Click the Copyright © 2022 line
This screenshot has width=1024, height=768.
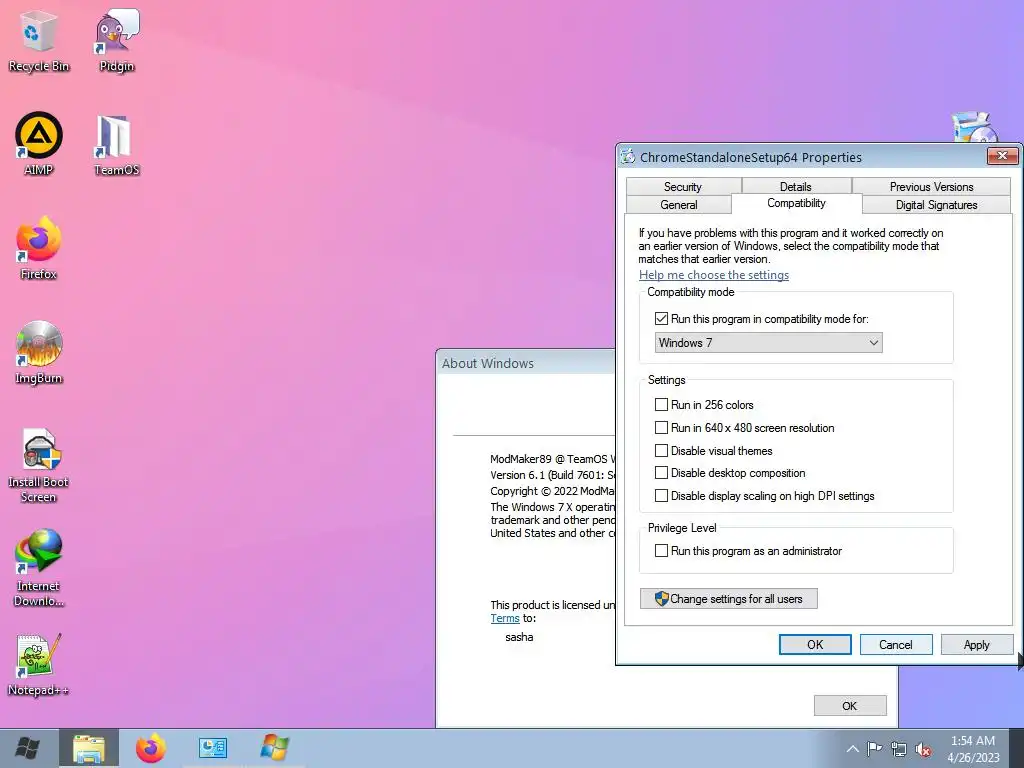tap(552, 491)
